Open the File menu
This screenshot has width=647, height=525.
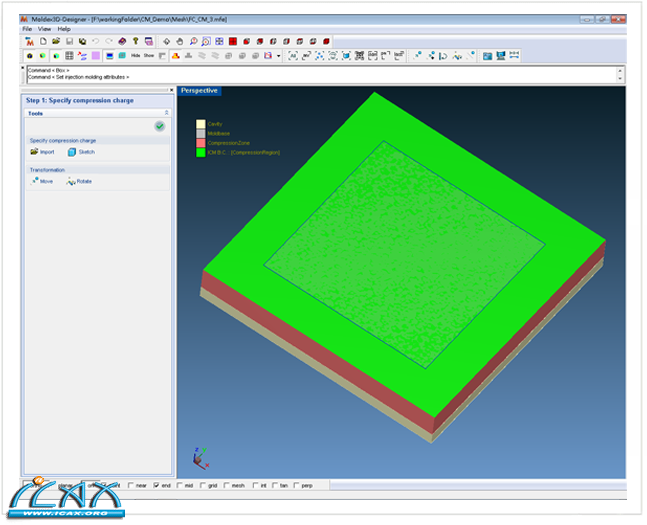[x=28, y=29]
